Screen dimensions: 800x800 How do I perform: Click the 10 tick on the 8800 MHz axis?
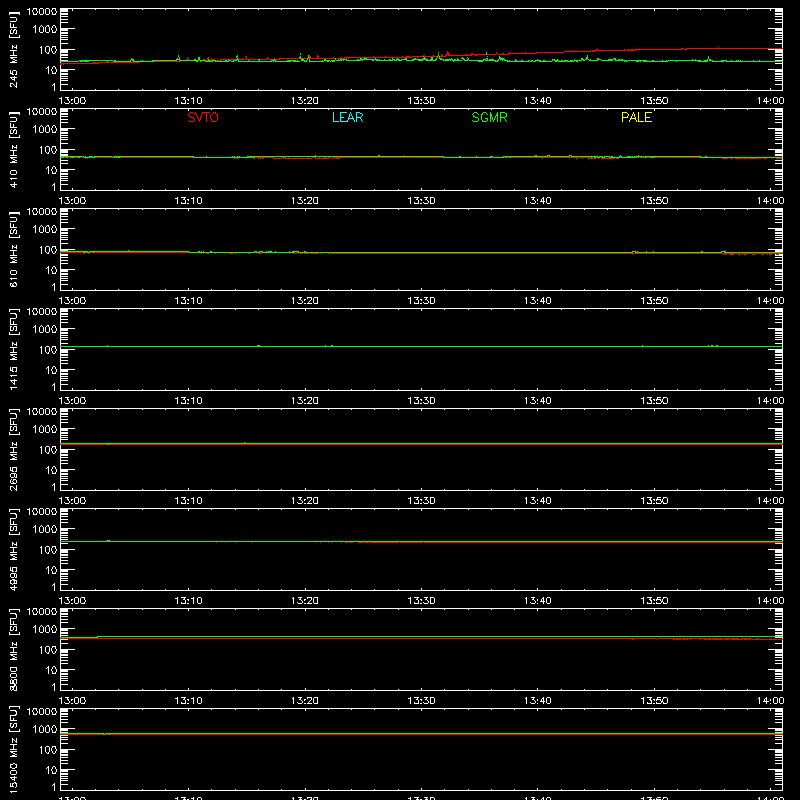pyautogui.click(x=51, y=670)
